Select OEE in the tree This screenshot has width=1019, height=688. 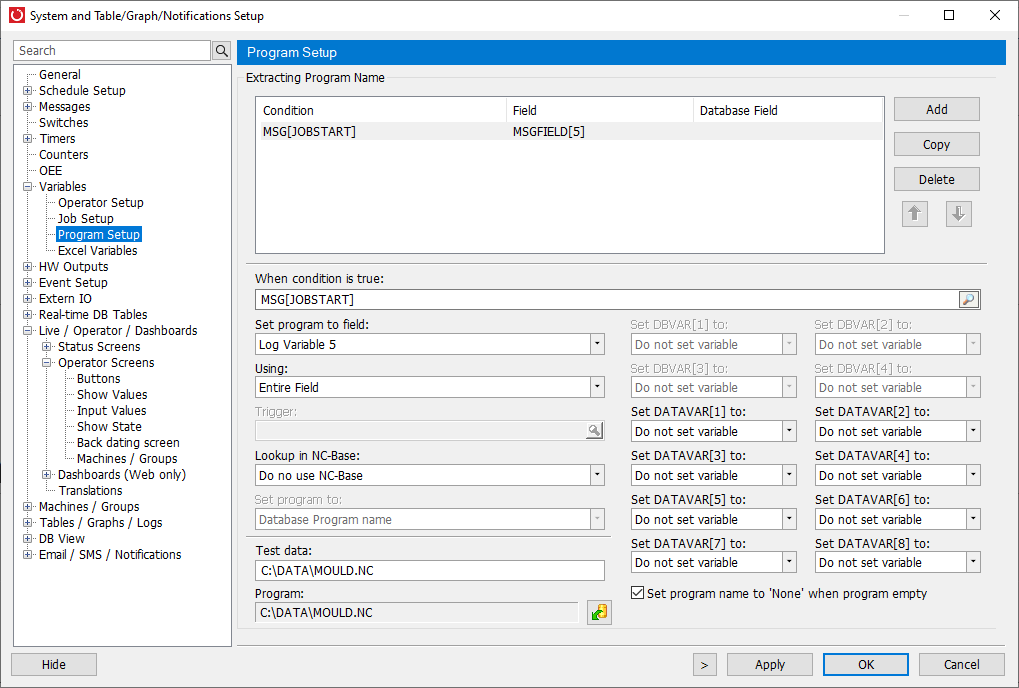tap(51, 171)
